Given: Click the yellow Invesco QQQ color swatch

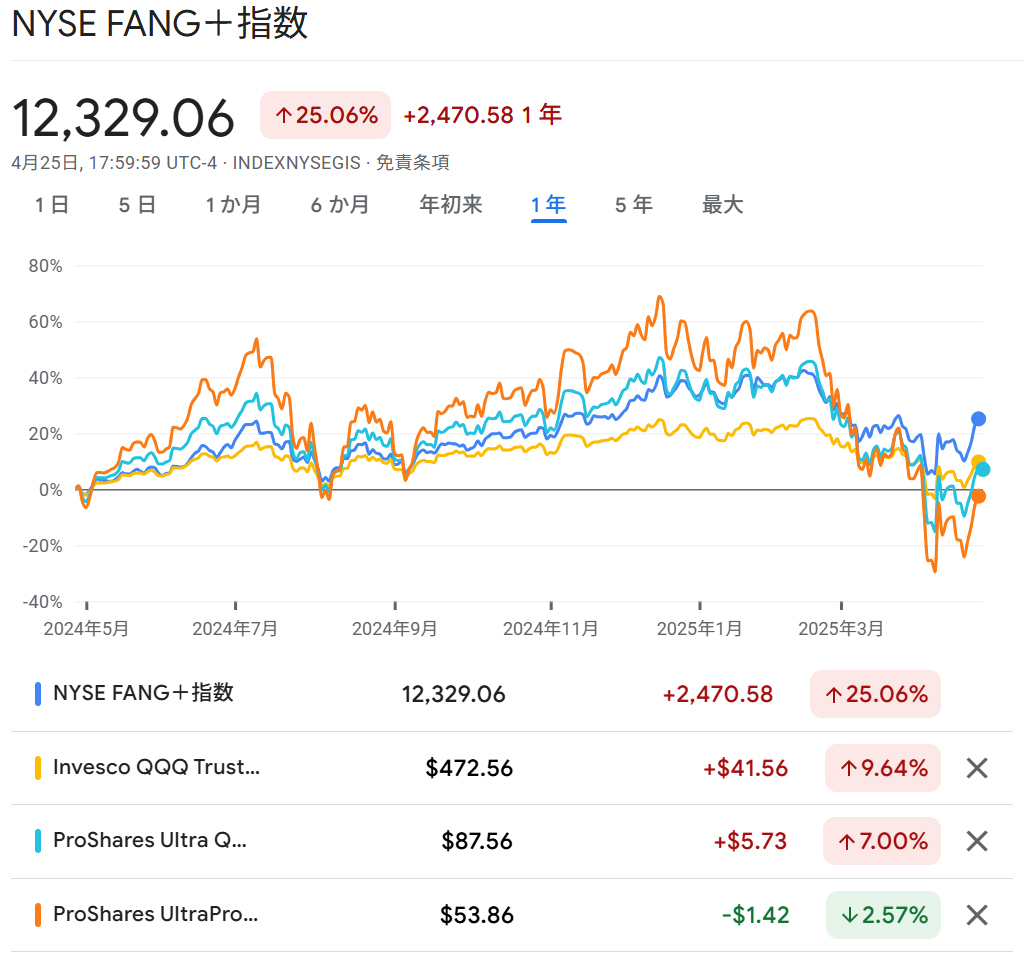Looking at the screenshot, I should pos(38,768).
